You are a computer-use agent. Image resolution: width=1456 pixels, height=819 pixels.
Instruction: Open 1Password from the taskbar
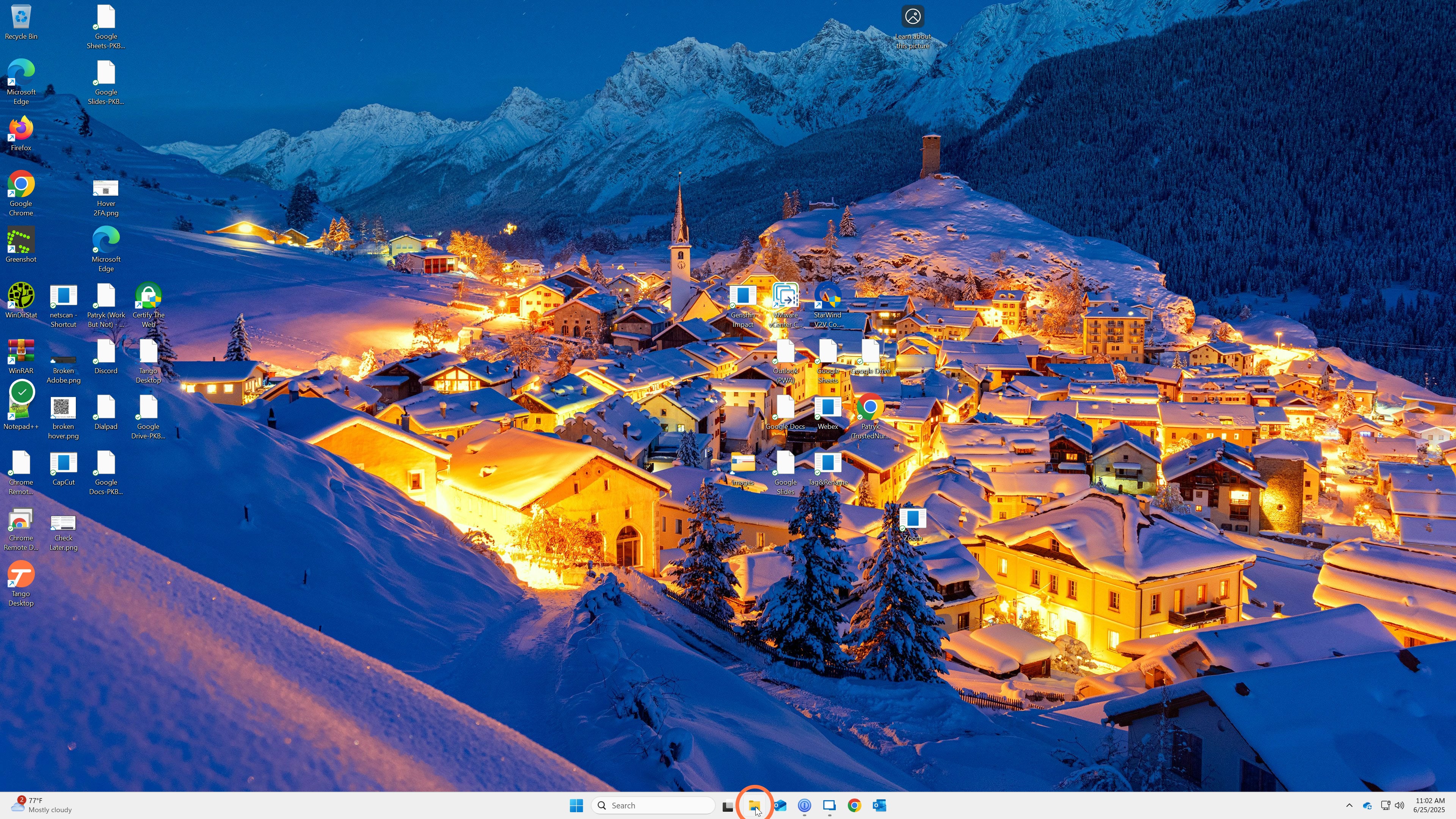(804, 805)
